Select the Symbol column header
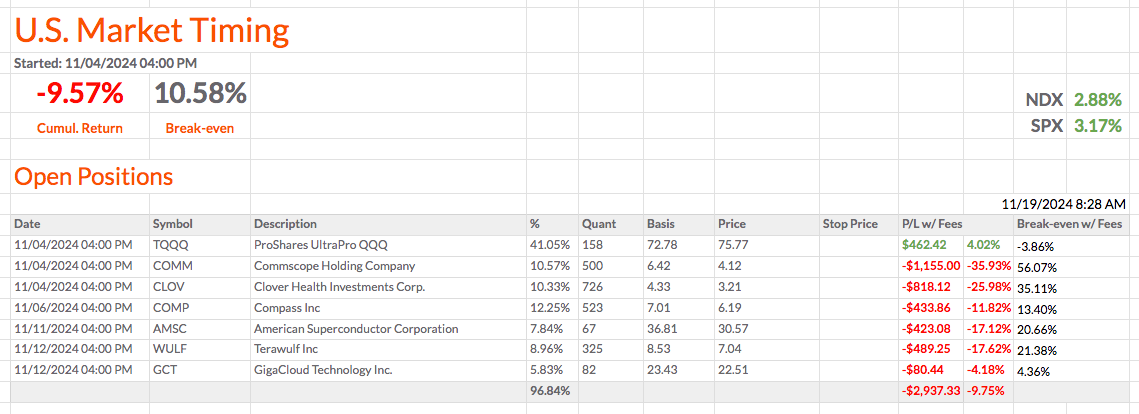Viewport: 1139px width, 414px height. click(x=173, y=224)
